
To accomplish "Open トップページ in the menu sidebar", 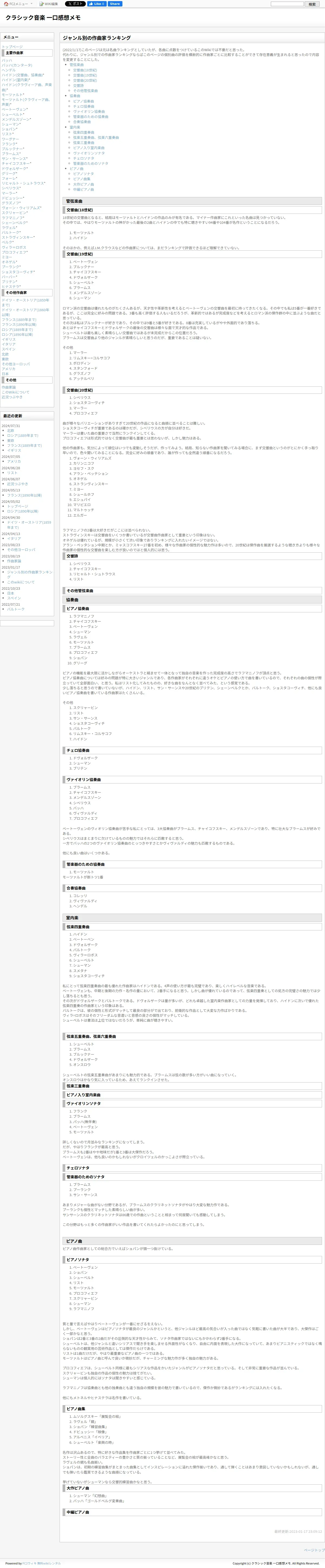I will coord(12,47).
